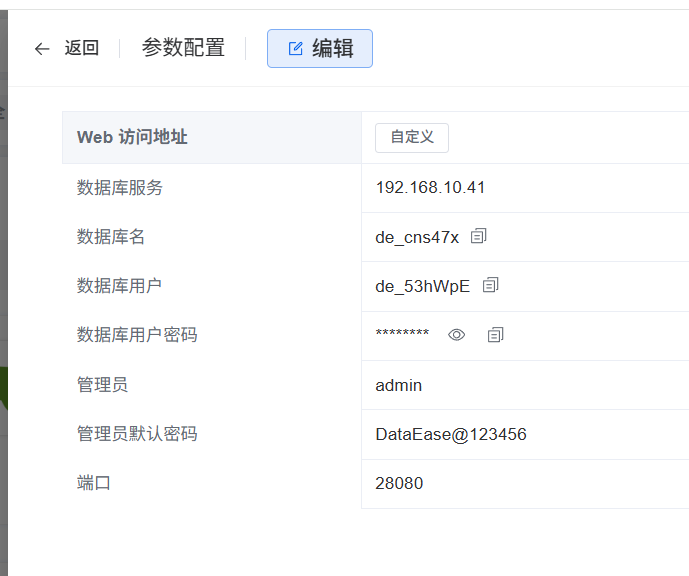Copy the database user password

(x=496, y=335)
